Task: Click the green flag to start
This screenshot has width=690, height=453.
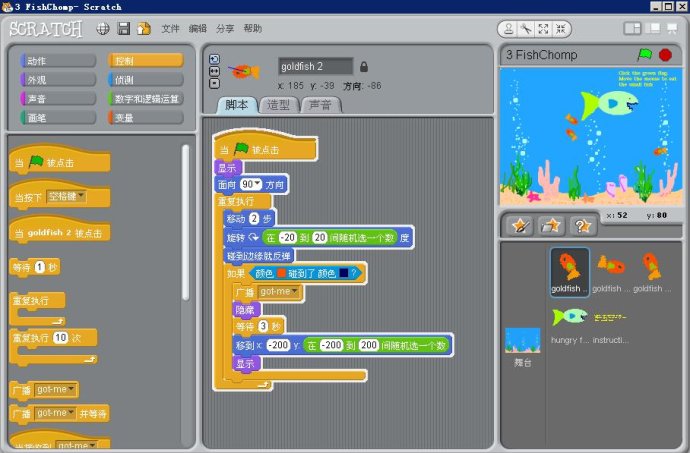Action: tap(644, 55)
